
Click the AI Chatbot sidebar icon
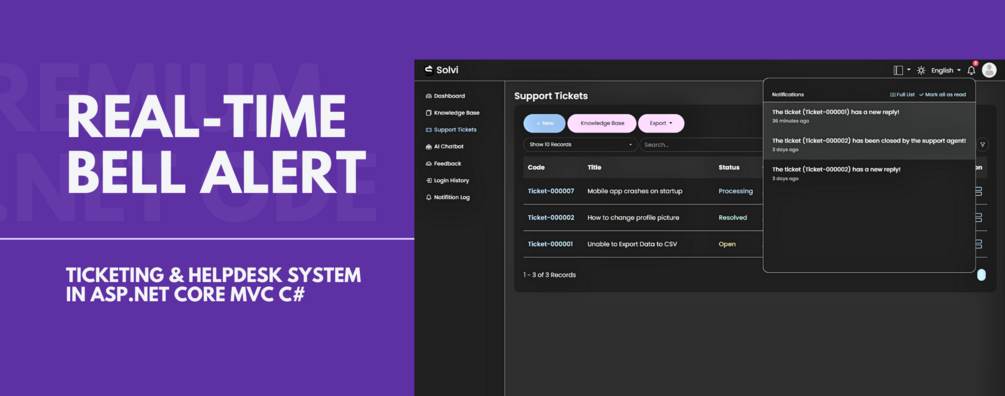coord(428,147)
